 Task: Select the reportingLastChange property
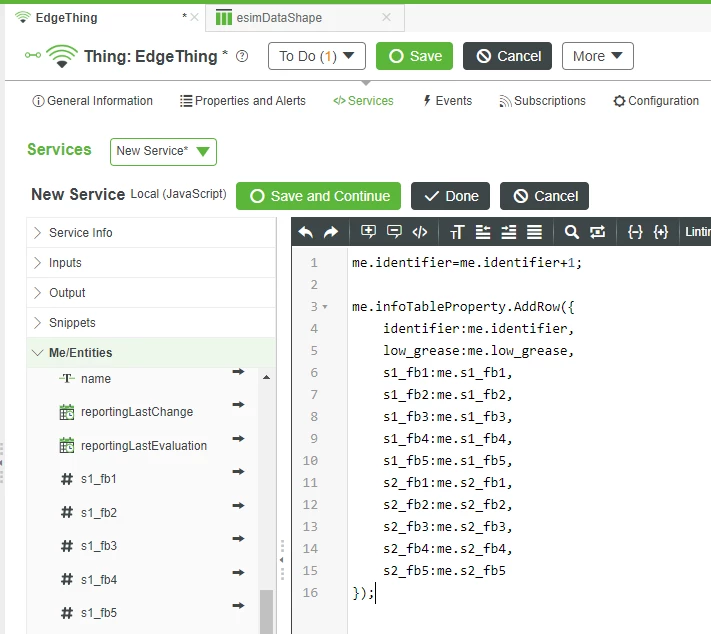point(137,412)
